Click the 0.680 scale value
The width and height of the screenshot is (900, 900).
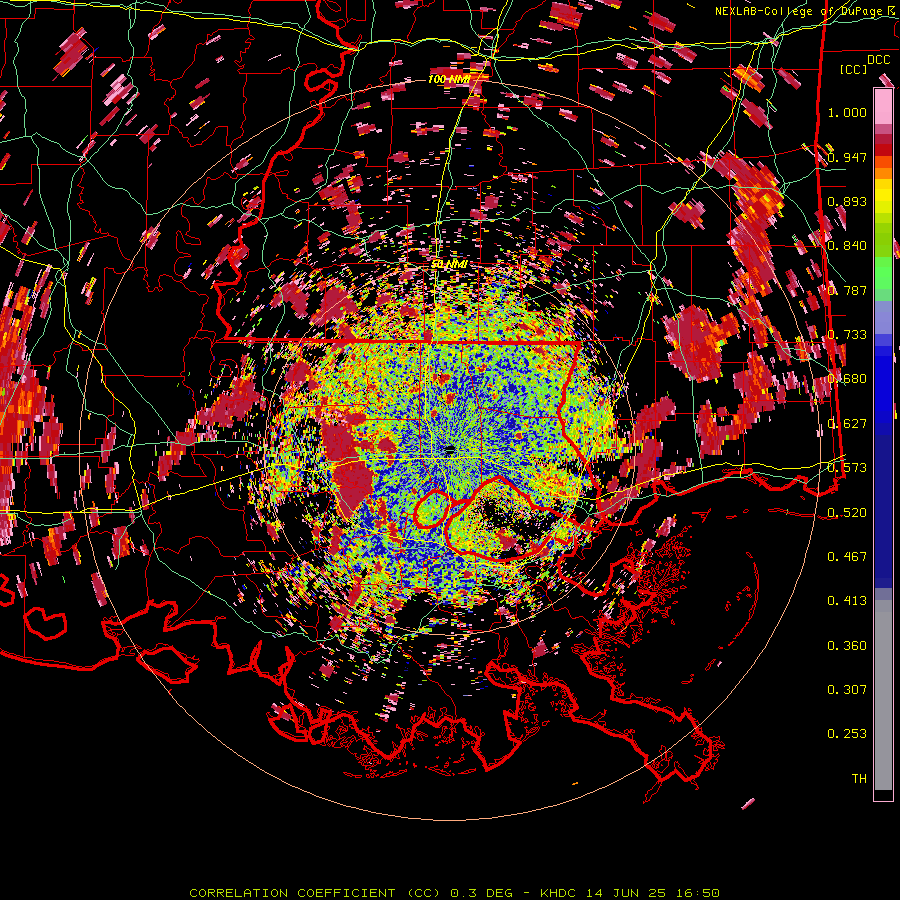[847, 378]
